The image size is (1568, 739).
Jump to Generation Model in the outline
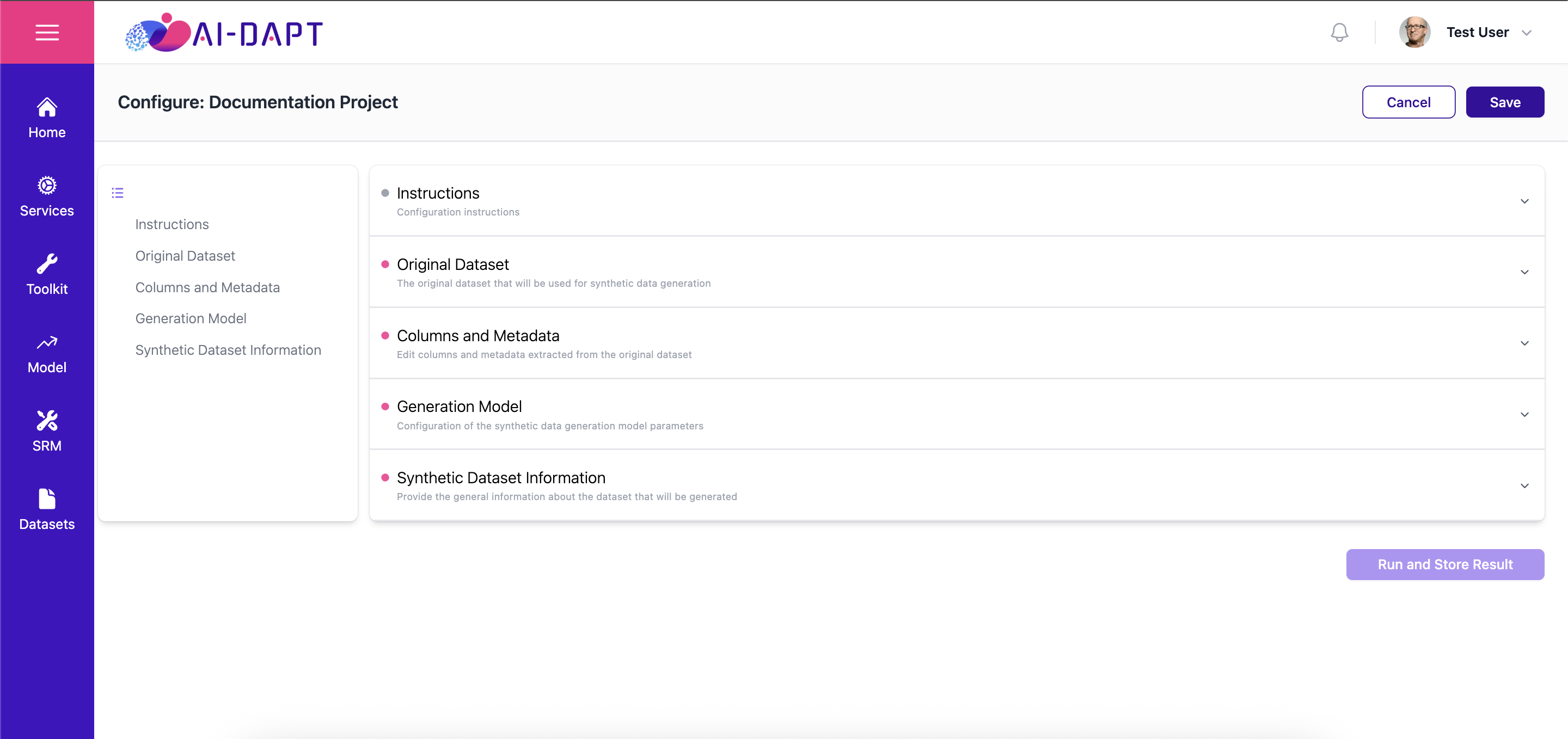191,319
